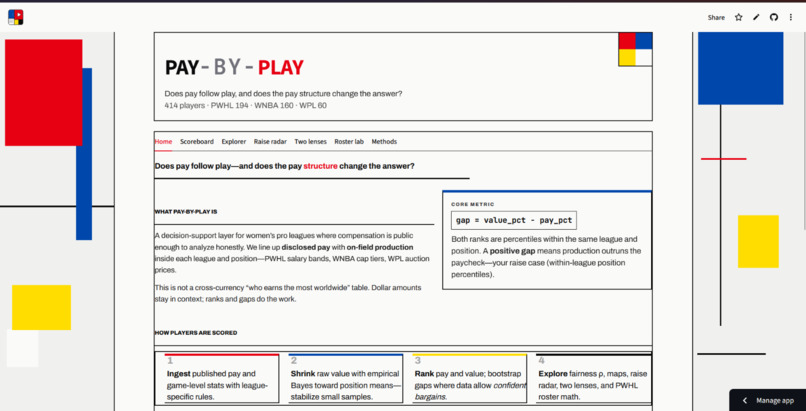Click the WHAT PAY-BY-PLAY IS heading
806x411 pixels.
coord(186,212)
